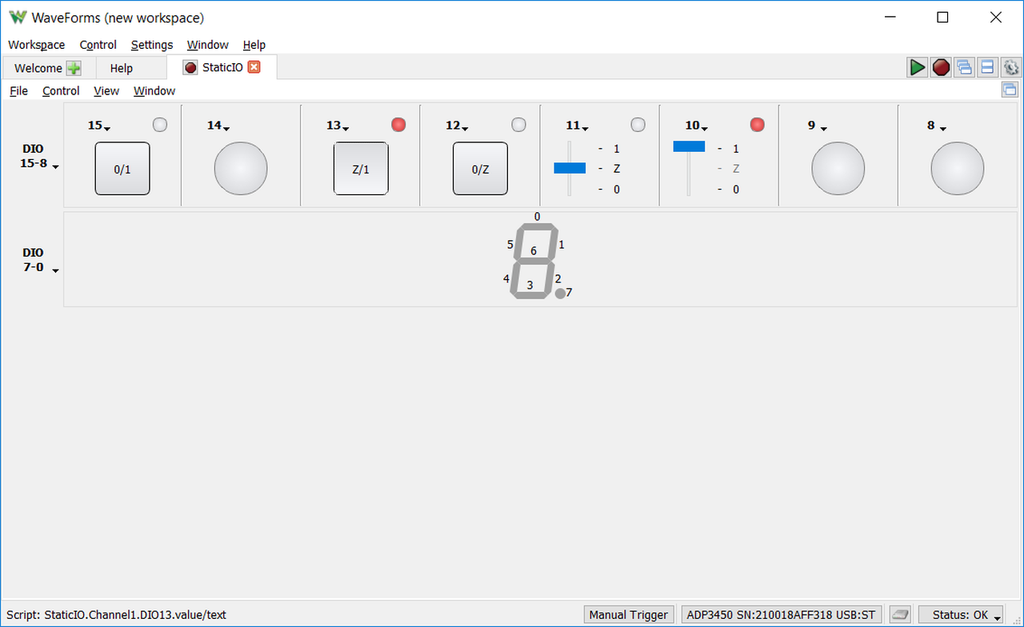This screenshot has height=627, width=1024.
Task: Click the cascade windows toolbar icon
Action: [964, 67]
